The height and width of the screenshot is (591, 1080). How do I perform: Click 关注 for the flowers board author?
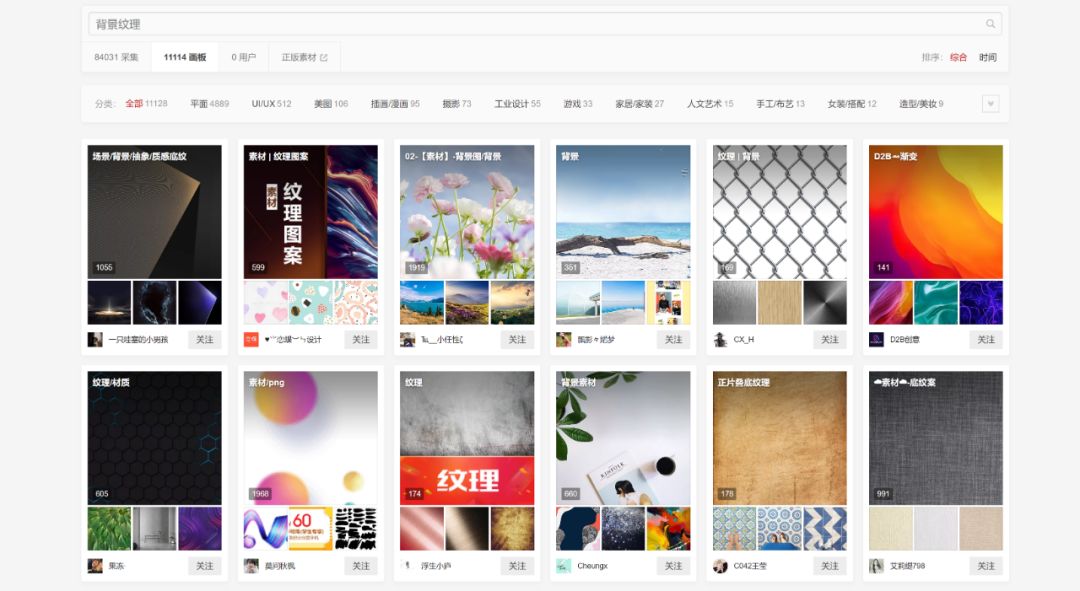pos(517,340)
